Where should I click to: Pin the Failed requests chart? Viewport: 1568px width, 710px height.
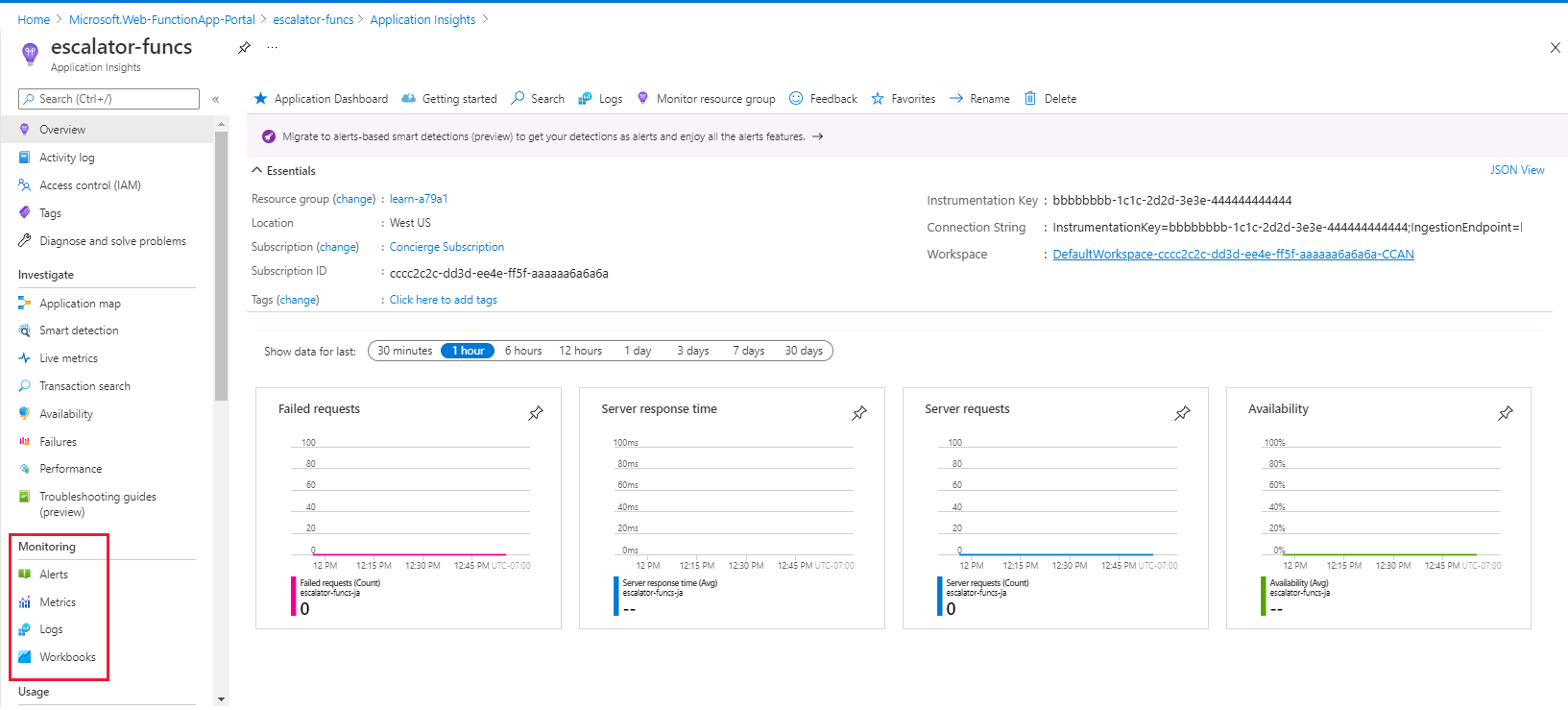536,413
